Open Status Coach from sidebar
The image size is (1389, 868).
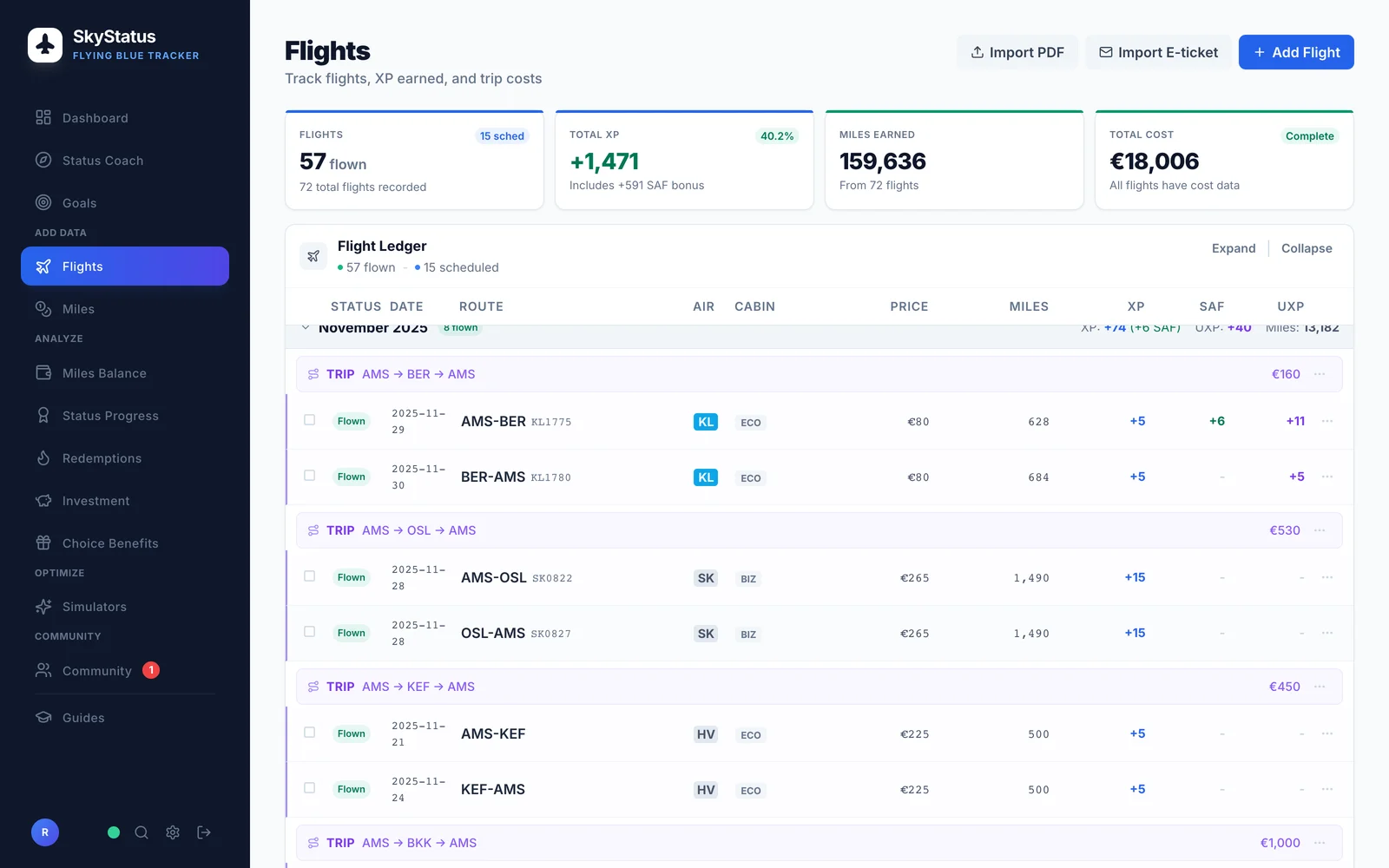pos(125,161)
